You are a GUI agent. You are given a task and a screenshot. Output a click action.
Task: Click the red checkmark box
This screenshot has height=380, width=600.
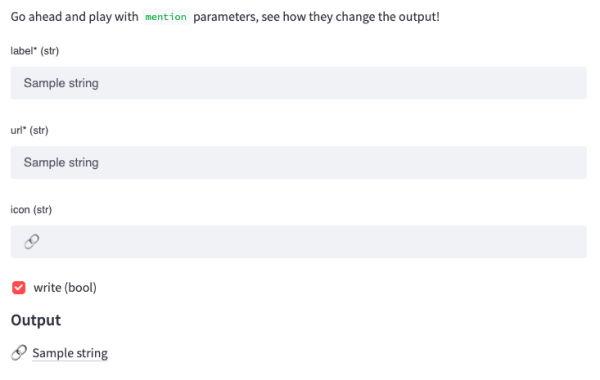click(x=19, y=287)
